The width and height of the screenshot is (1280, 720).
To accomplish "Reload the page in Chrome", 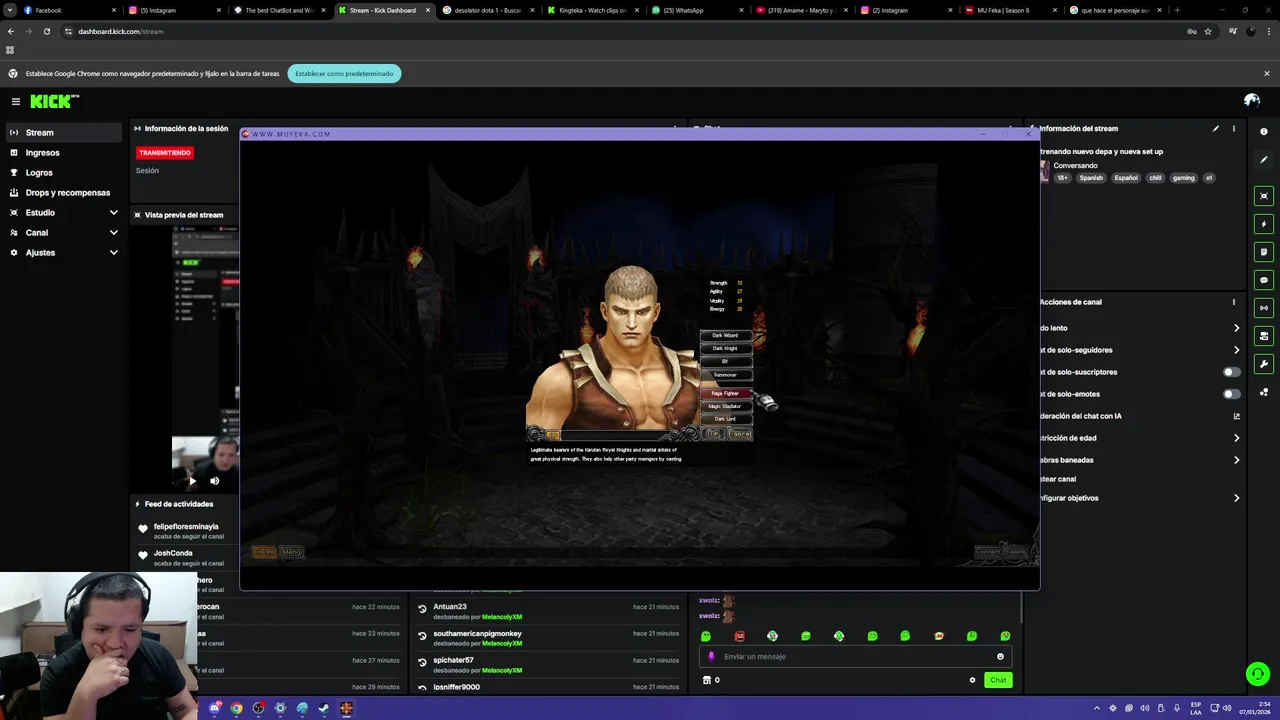I will (46, 31).
